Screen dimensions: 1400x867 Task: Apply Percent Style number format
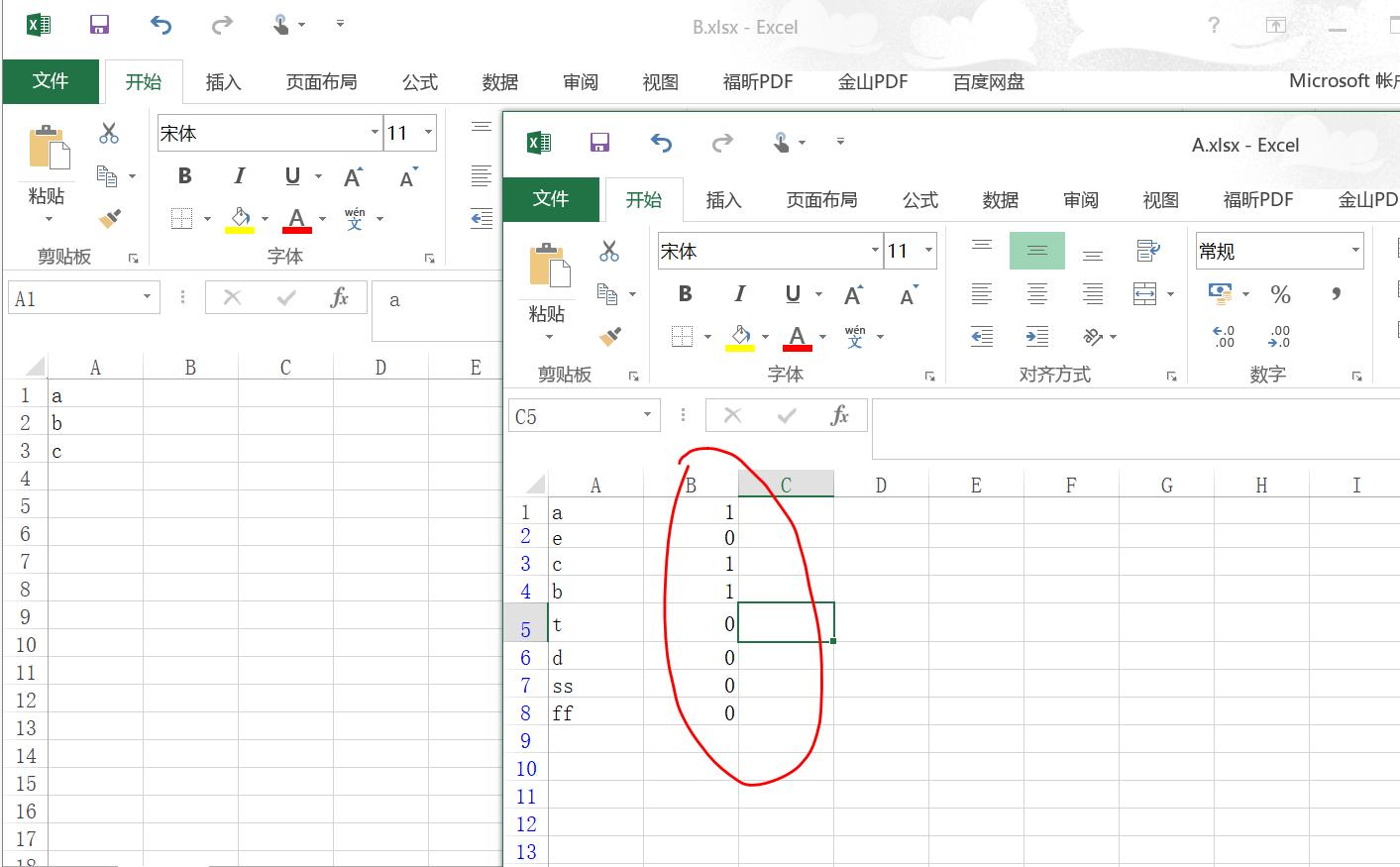[x=1279, y=294]
